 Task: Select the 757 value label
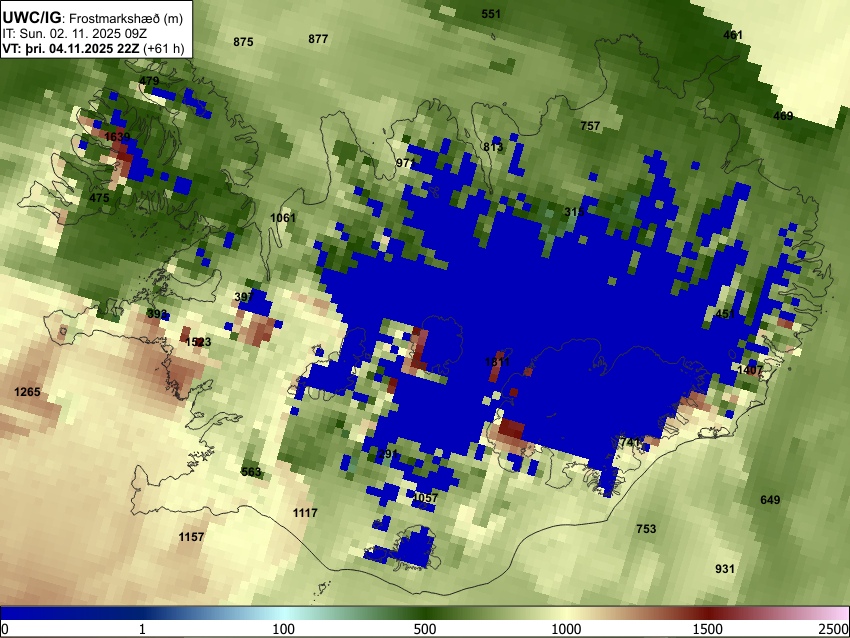tap(590, 126)
